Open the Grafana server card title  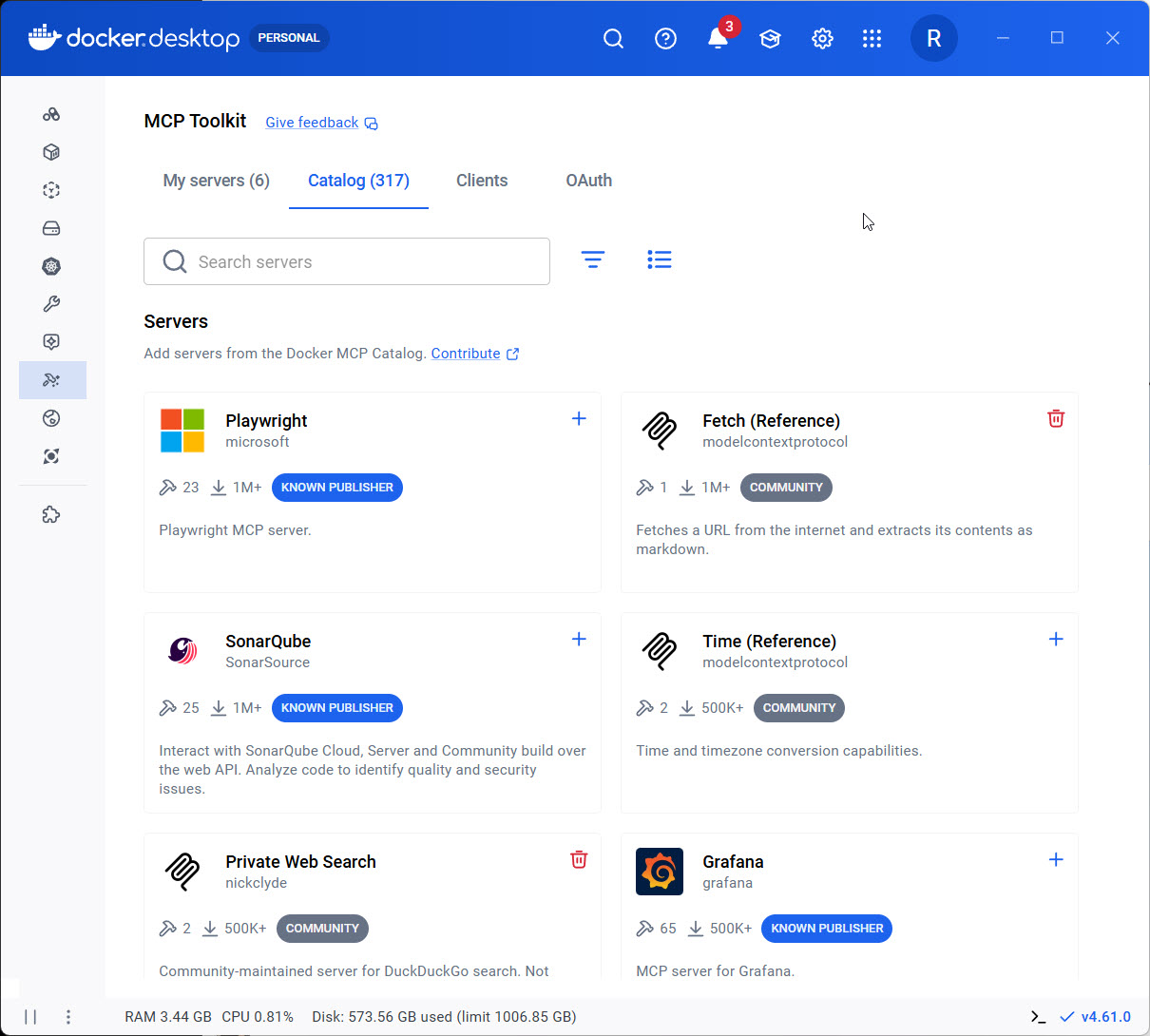pyautogui.click(x=733, y=862)
